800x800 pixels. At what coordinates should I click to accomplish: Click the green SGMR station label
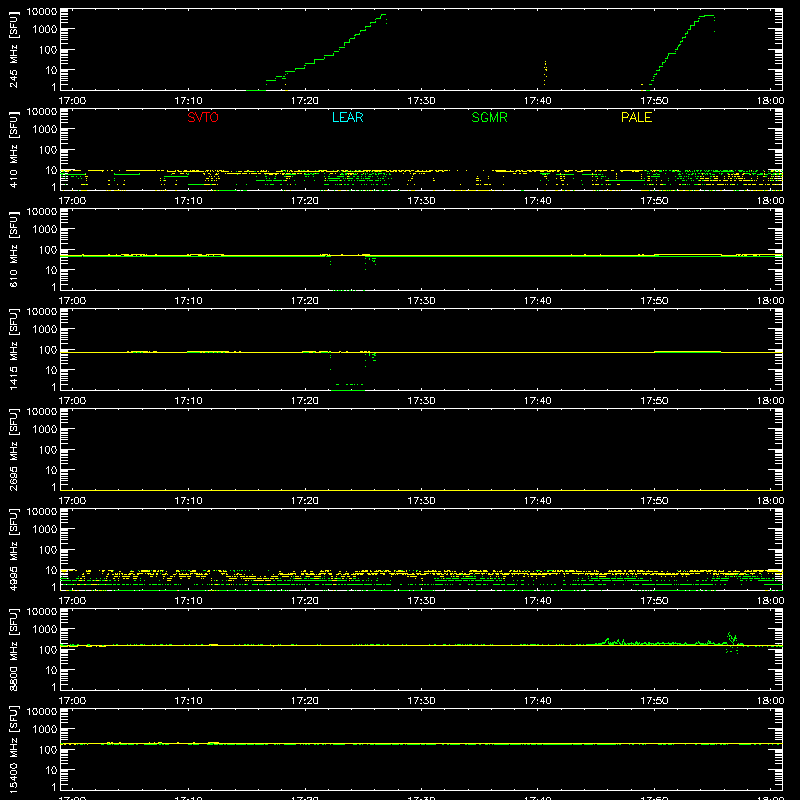tap(489, 117)
